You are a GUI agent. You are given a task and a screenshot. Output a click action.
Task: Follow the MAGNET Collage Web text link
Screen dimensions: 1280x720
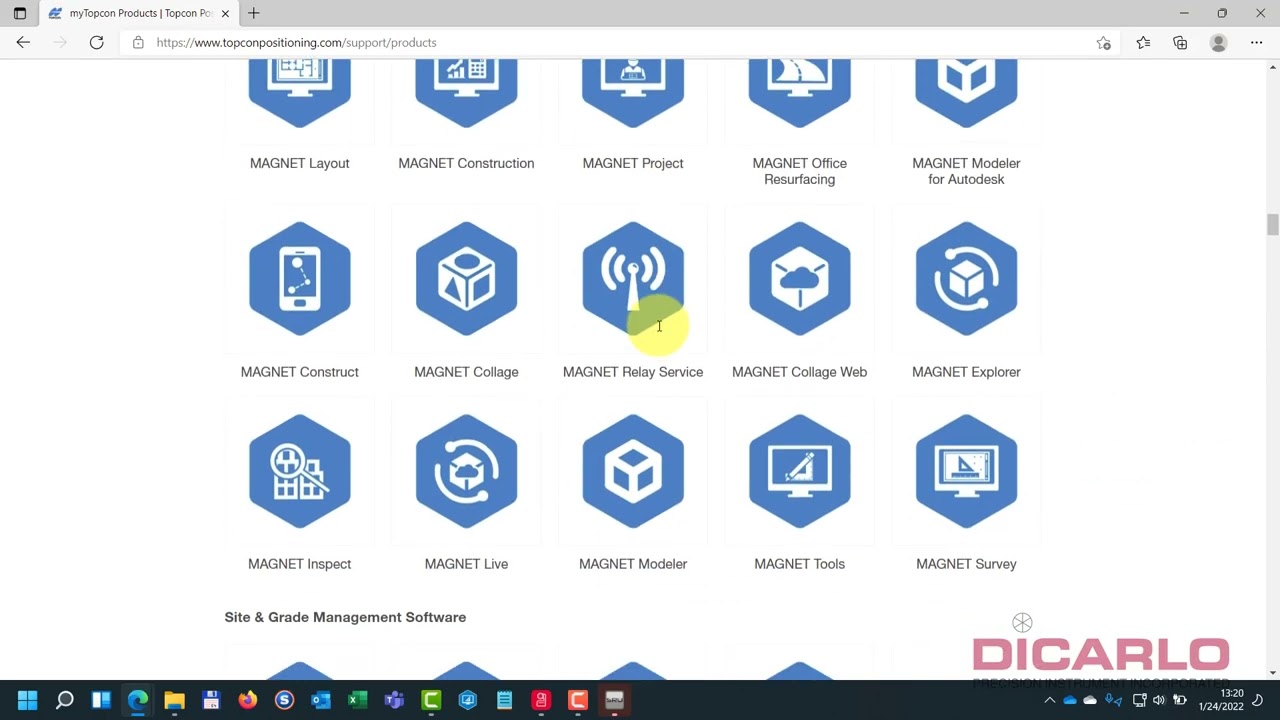coord(800,372)
